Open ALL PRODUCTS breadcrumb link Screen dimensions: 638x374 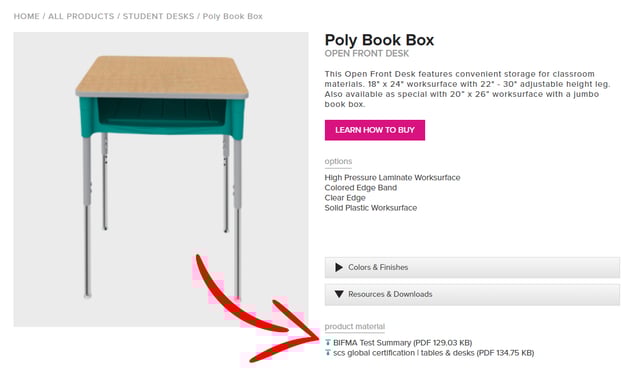(x=81, y=16)
